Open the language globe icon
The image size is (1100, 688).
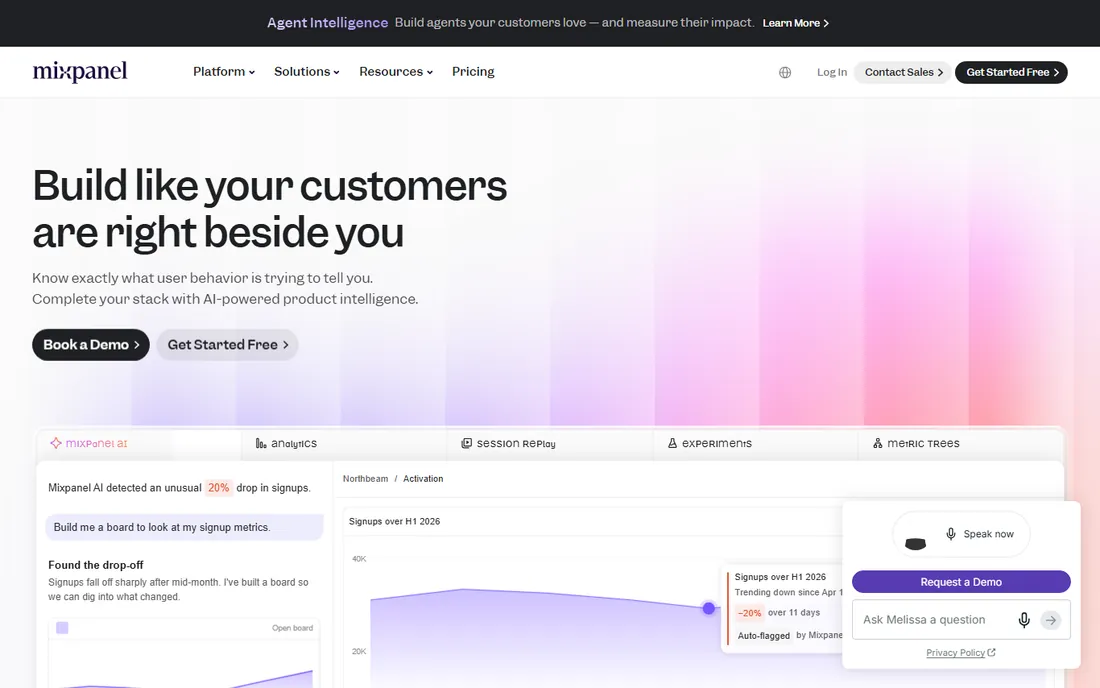[x=785, y=72]
